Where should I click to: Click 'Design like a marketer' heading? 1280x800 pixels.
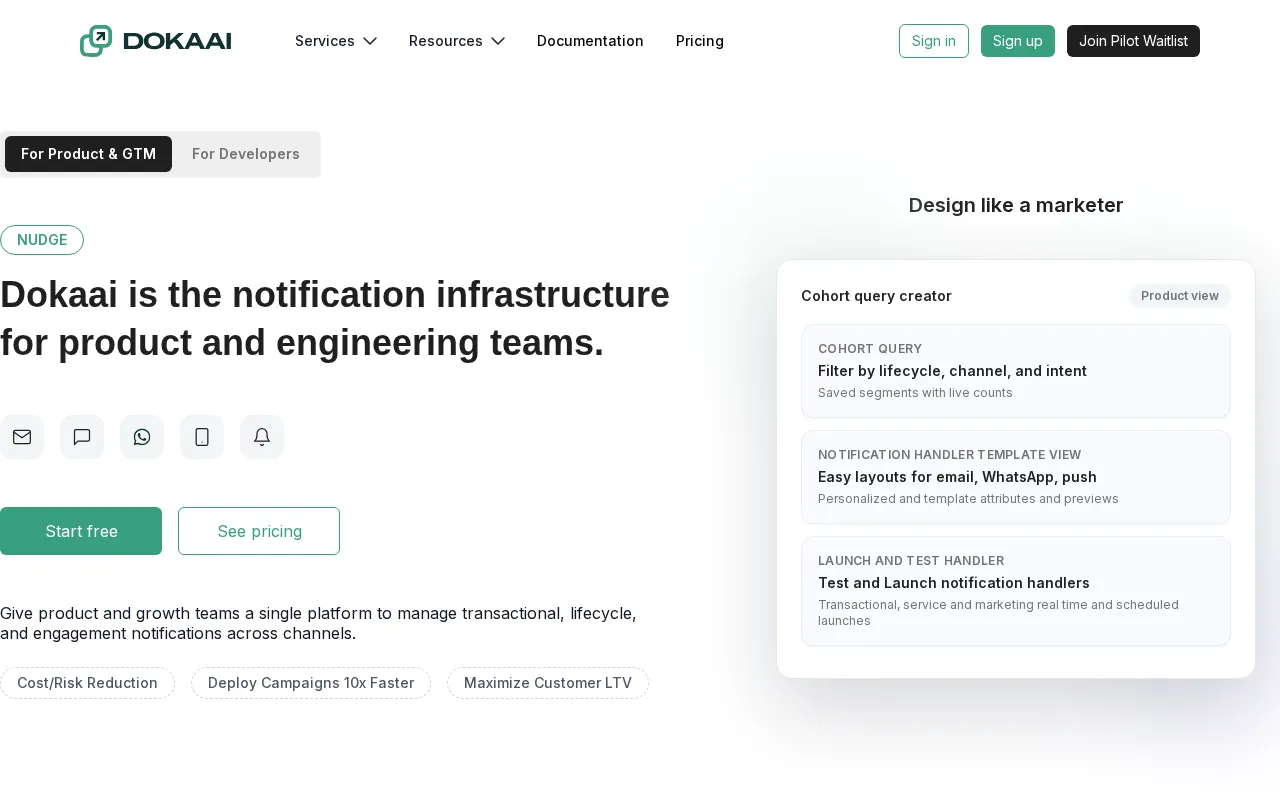(x=1016, y=205)
